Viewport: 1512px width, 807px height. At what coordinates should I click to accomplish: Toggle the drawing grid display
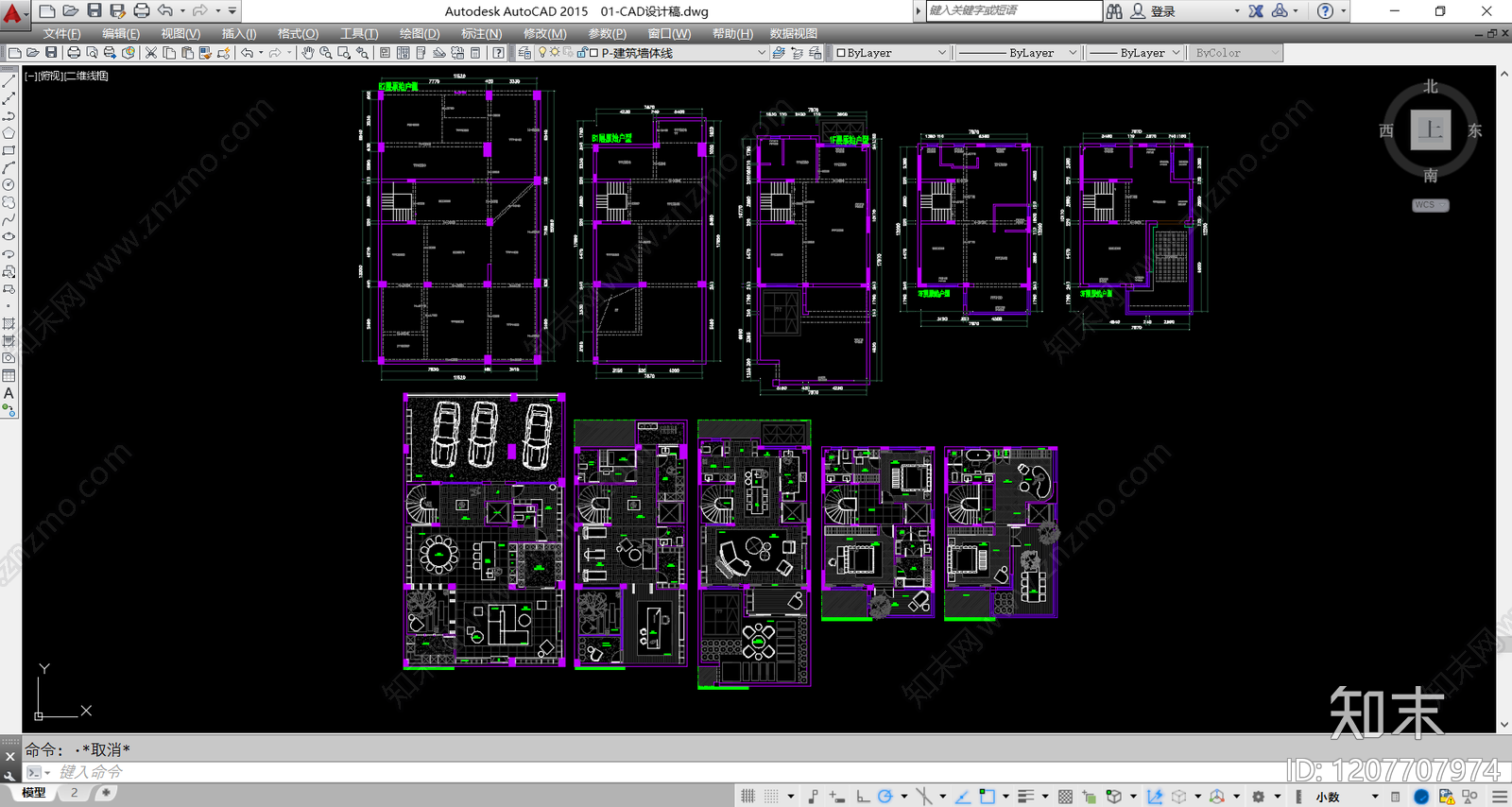(748, 797)
